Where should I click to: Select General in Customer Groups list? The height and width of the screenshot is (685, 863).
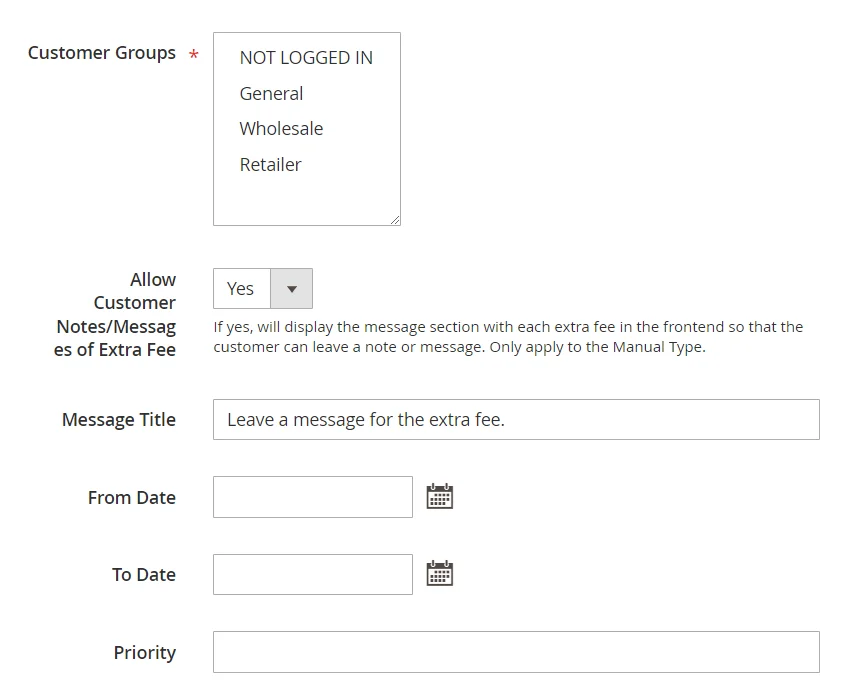[x=271, y=94]
